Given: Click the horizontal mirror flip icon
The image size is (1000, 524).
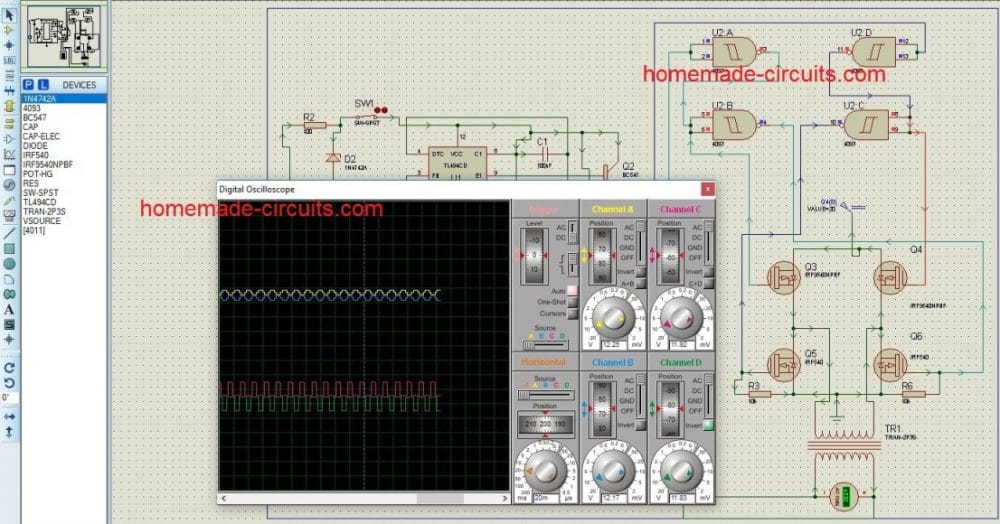Looking at the screenshot, I should click(9, 416).
